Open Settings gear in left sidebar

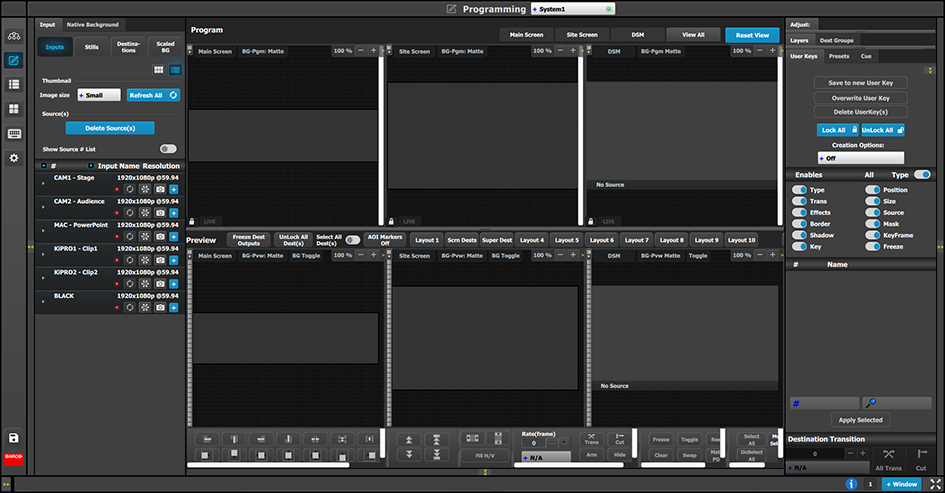(14, 158)
